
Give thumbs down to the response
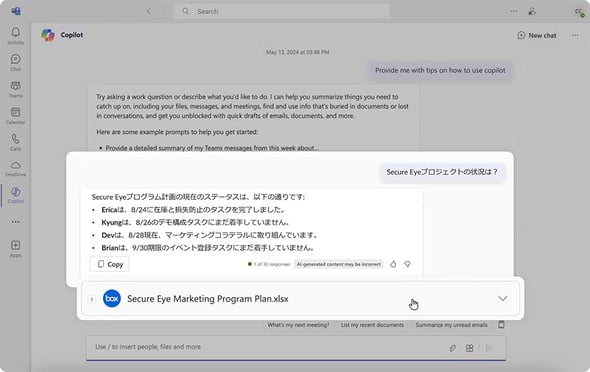(408, 264)
